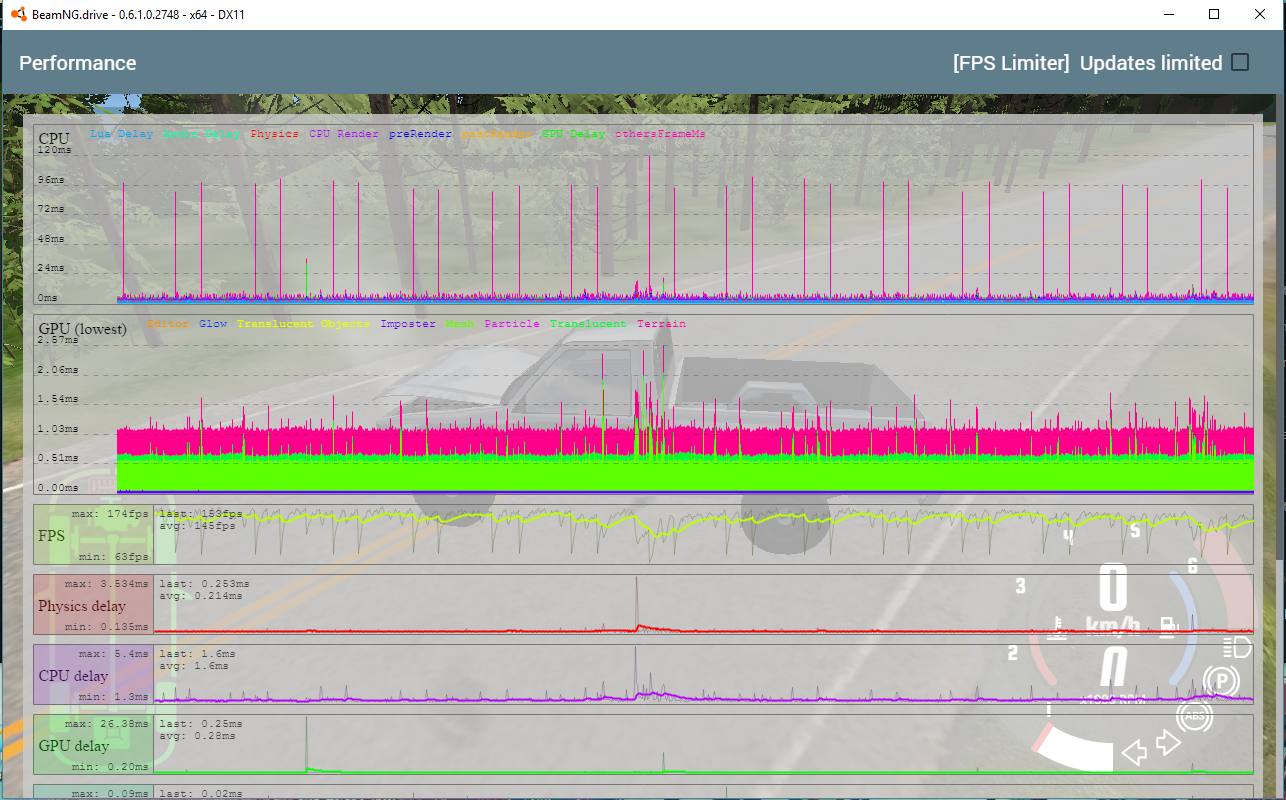This screenshot has height=800, width=1286.
Task: Click the Terrain legend label
Action: click(x=661, y=324)
